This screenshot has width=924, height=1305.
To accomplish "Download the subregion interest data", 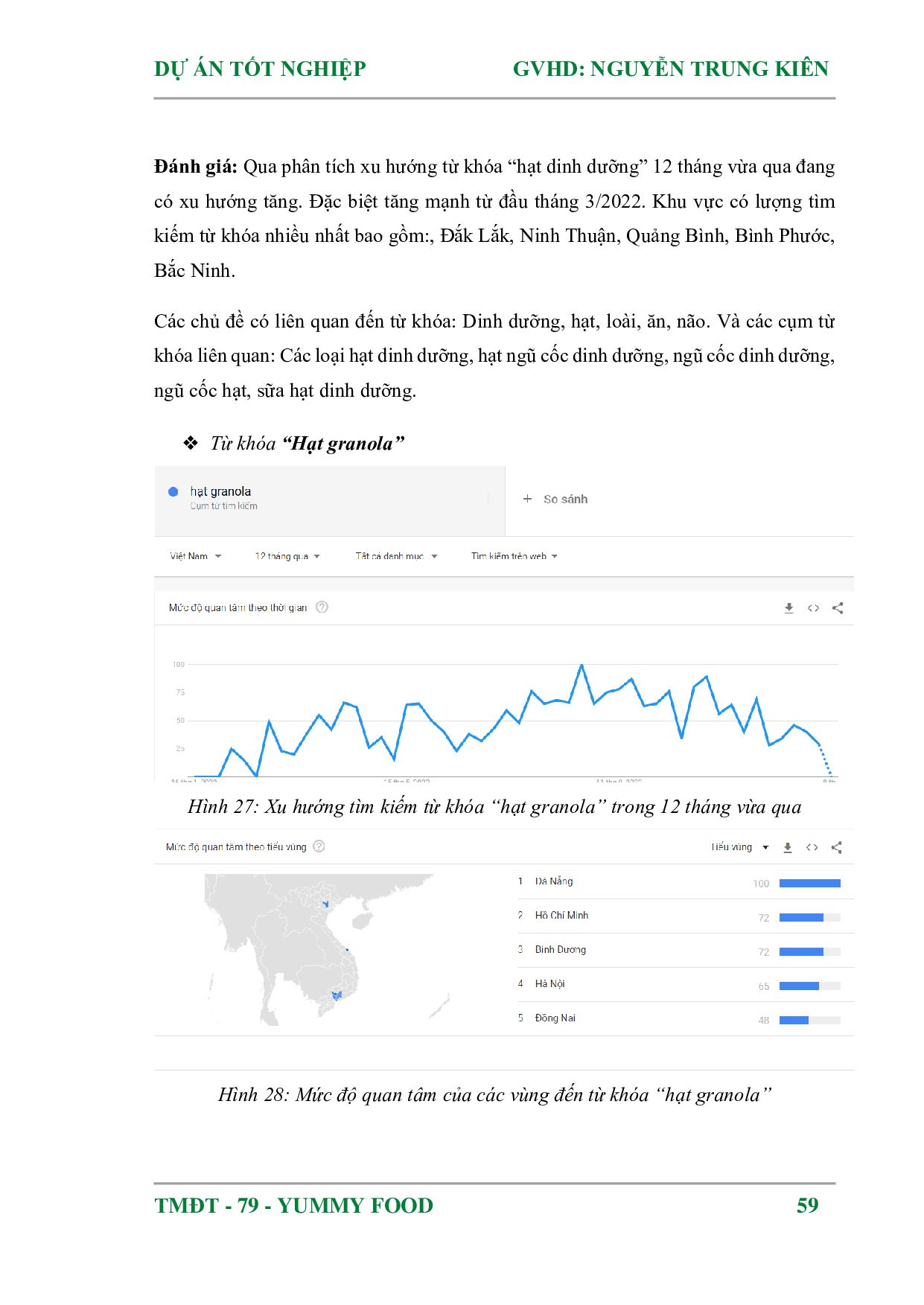I will [x=788, y=847].
